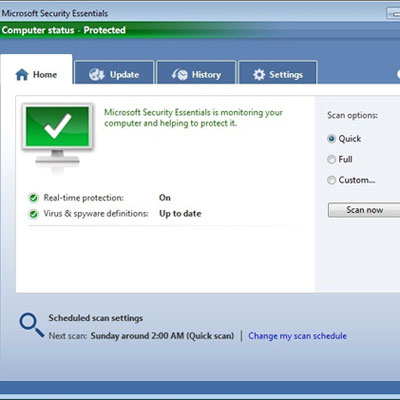
Task: Click the Virus & spyware definitions check icon
Action: (33, 214)
